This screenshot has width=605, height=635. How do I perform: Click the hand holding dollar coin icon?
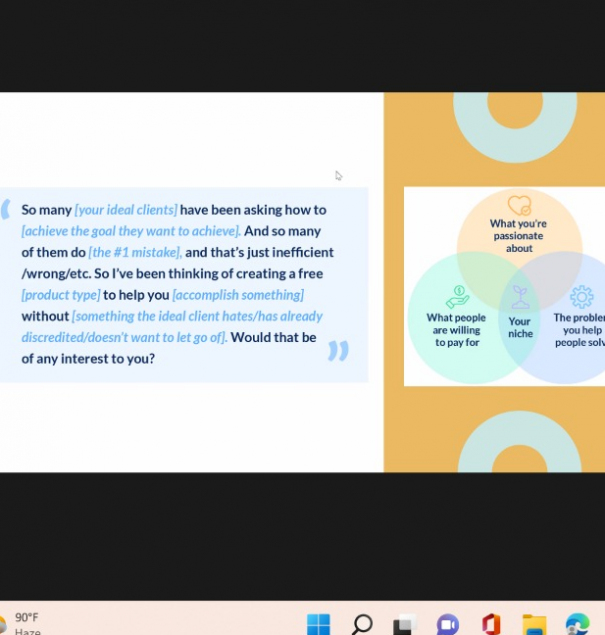(x=457, y=297)
